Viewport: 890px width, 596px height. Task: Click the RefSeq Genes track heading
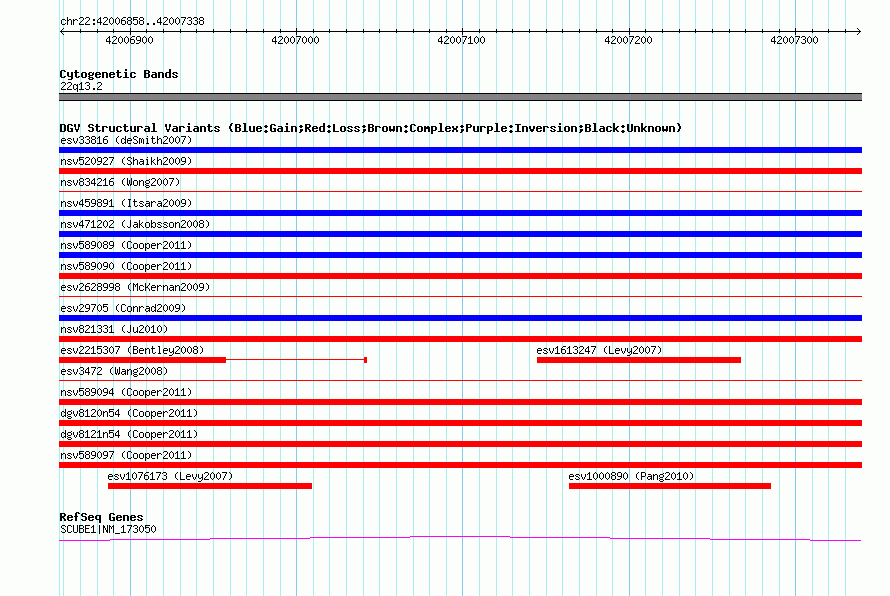[102, 517]
